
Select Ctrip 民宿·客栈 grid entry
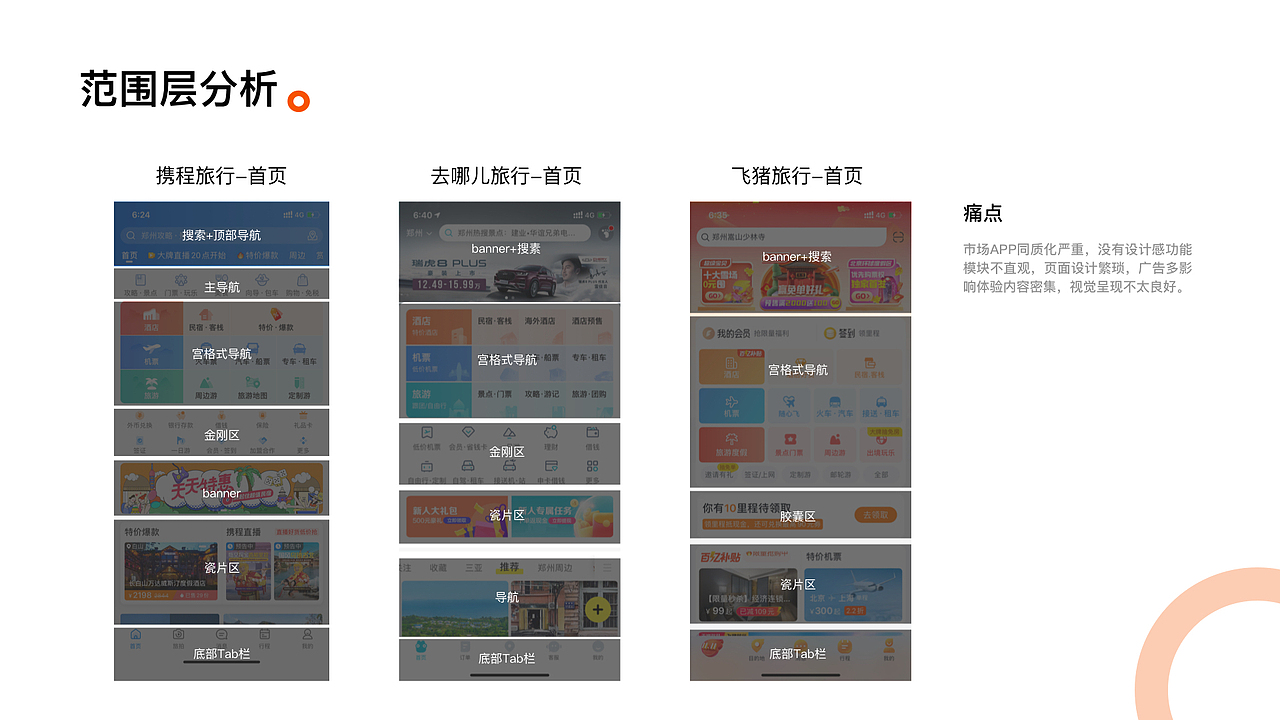pyautogui.click(x=206, y=320)
